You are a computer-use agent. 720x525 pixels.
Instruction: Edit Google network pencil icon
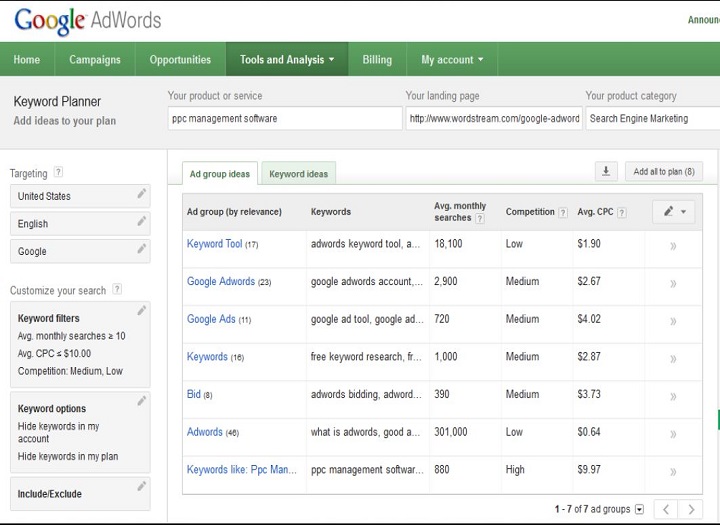(x=142, y=248)
